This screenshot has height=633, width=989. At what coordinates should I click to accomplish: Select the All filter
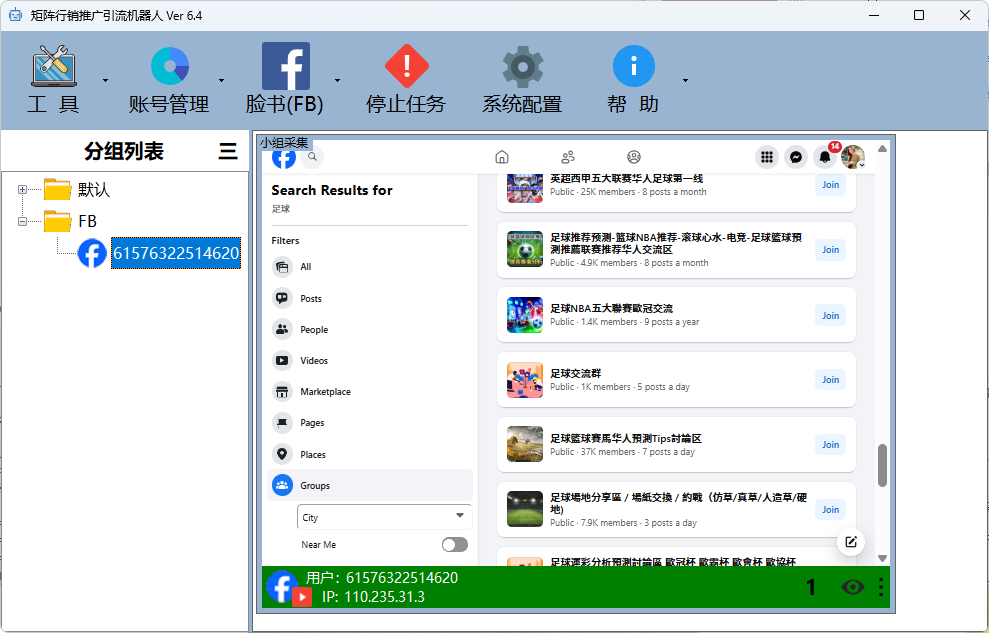pyautogui.click(x=370, y=267)
